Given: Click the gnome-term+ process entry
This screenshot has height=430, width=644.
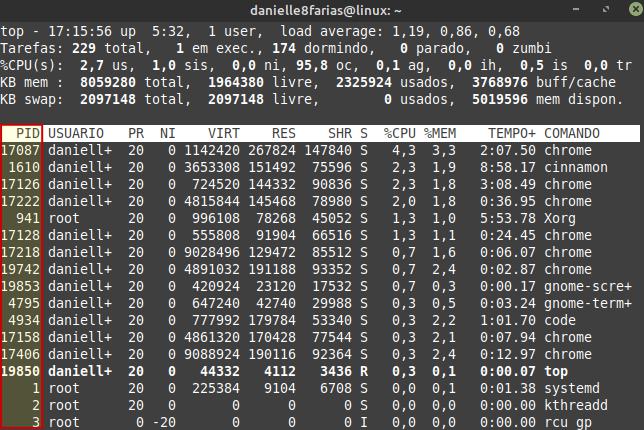Looking at the screenshot, I should (584, 303).
